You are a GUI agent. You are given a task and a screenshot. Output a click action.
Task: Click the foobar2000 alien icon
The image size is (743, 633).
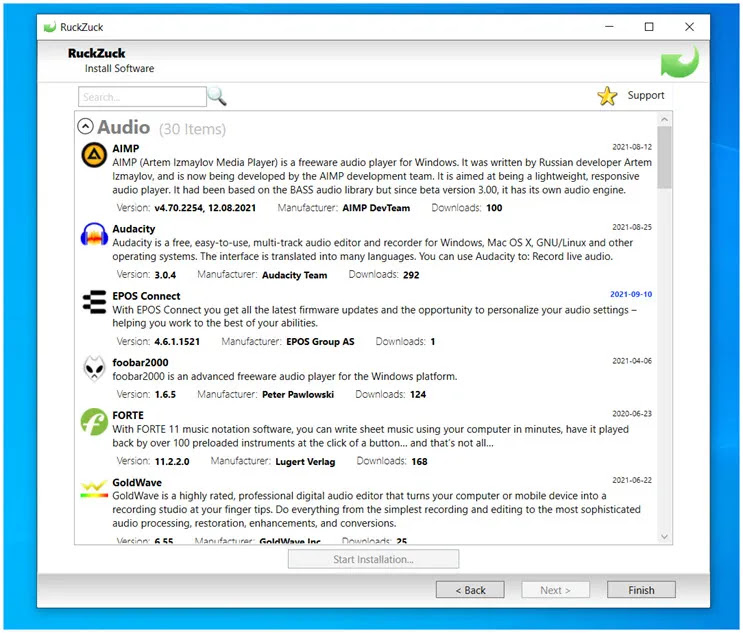coord(94,368)
